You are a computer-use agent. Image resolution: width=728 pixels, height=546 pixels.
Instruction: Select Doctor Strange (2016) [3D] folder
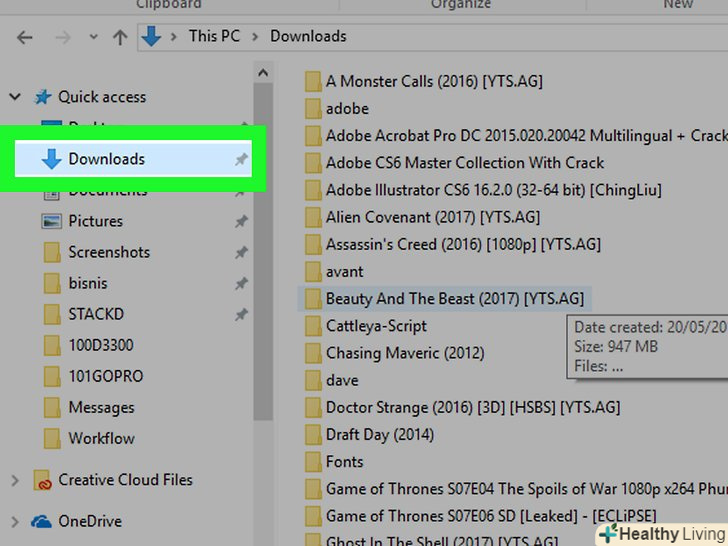coord(473,407)
